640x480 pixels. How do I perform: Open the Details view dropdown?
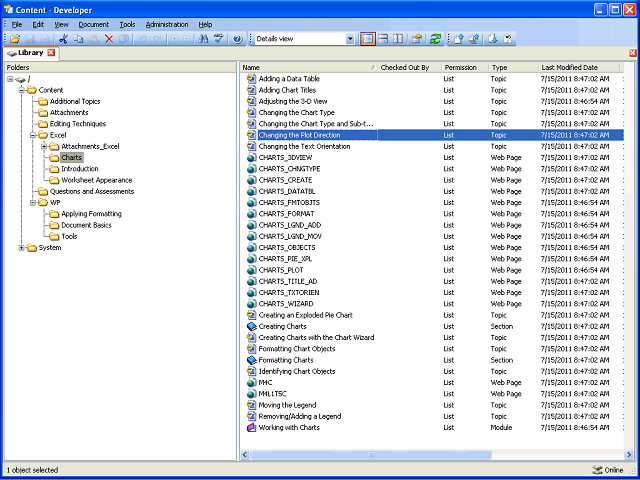350,39
